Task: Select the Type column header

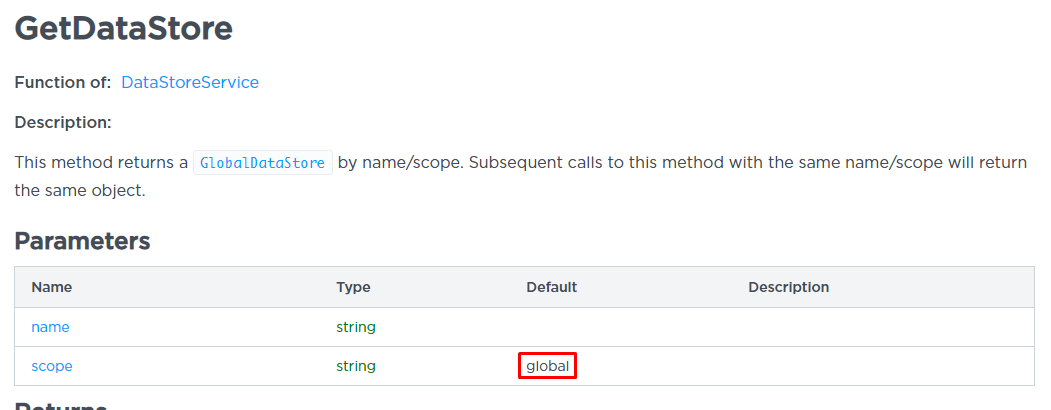Action: click(353, 287)
